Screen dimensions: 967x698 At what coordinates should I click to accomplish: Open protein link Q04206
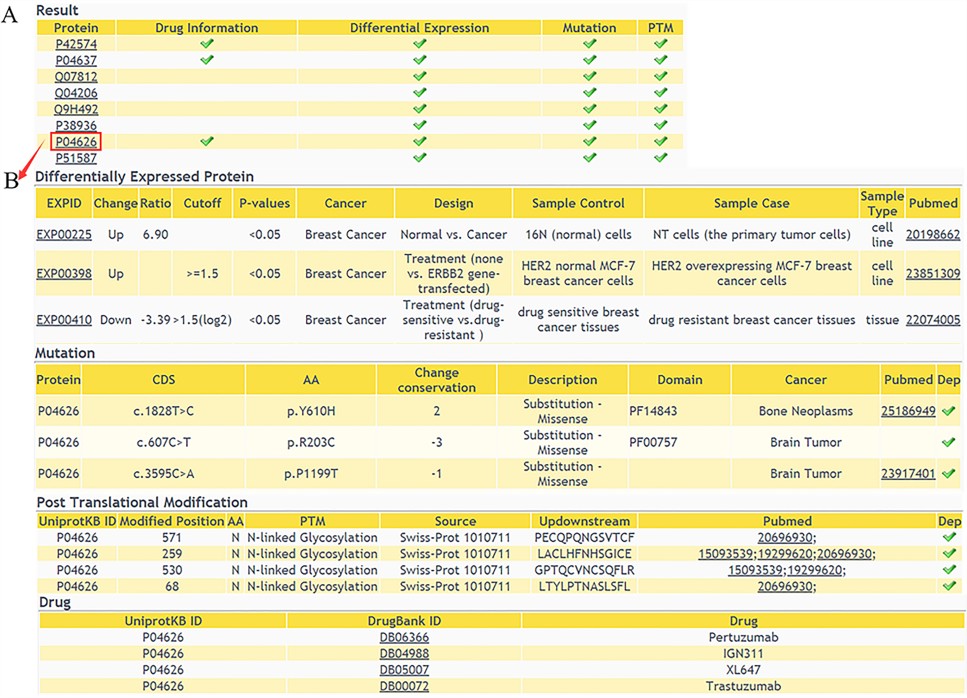point(76,93)
